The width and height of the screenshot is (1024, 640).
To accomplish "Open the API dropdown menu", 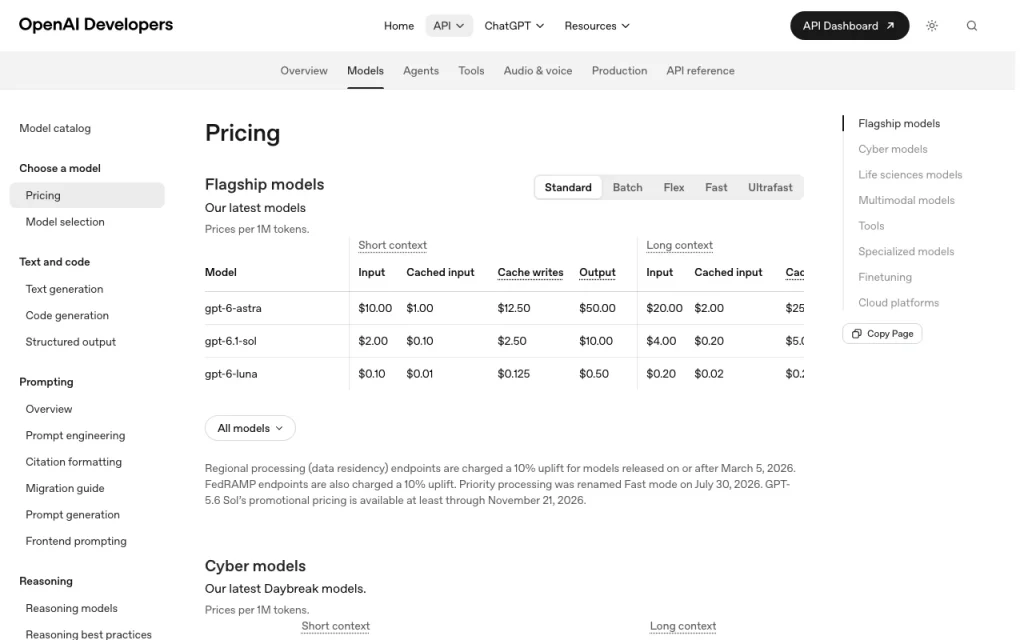I will 449,26.
